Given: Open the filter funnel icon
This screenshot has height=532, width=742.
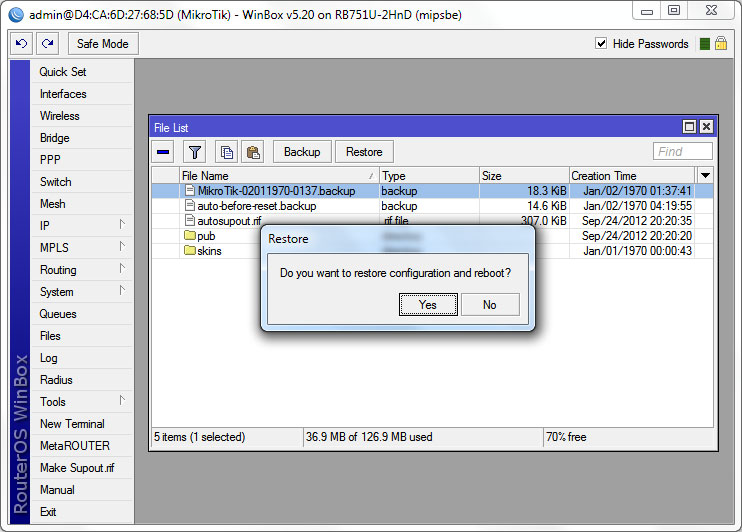Looking at the screenshot, I should coord(195,152).
